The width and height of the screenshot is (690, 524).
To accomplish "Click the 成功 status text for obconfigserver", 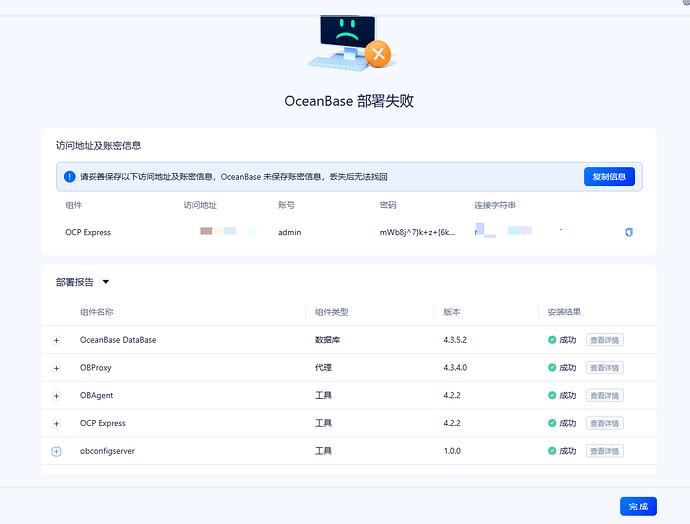I will point(567,451).
